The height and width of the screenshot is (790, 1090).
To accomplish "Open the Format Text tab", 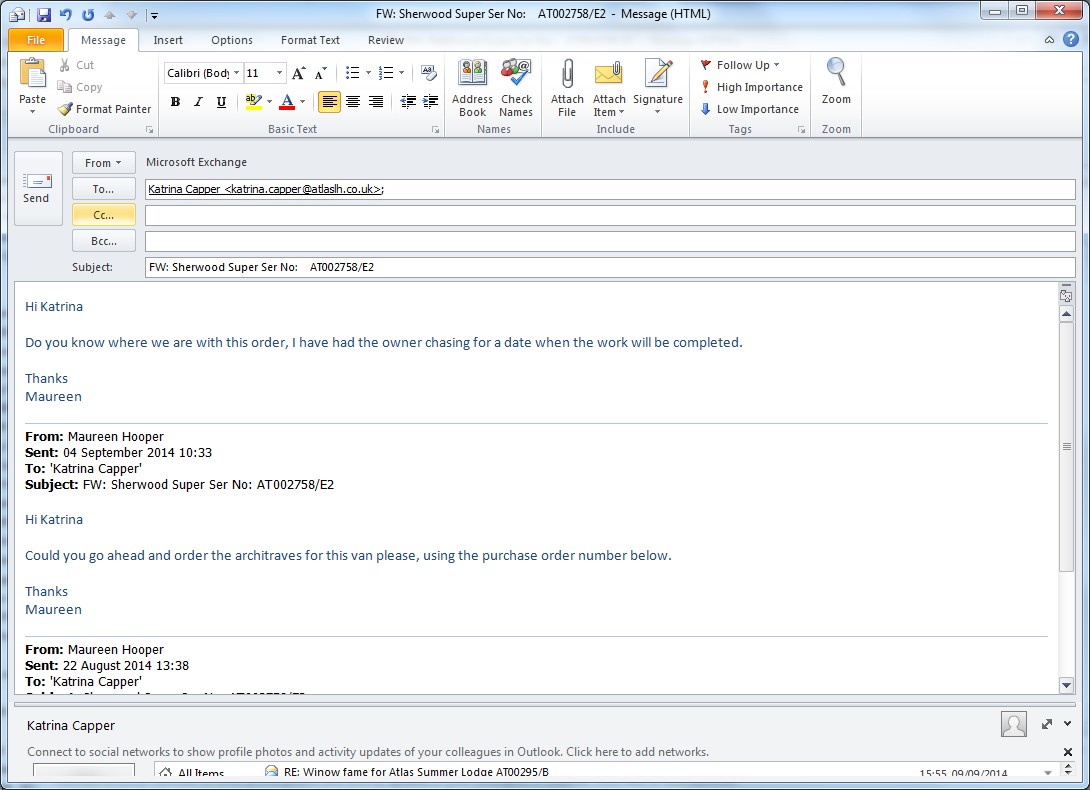I will coord(310,40).
